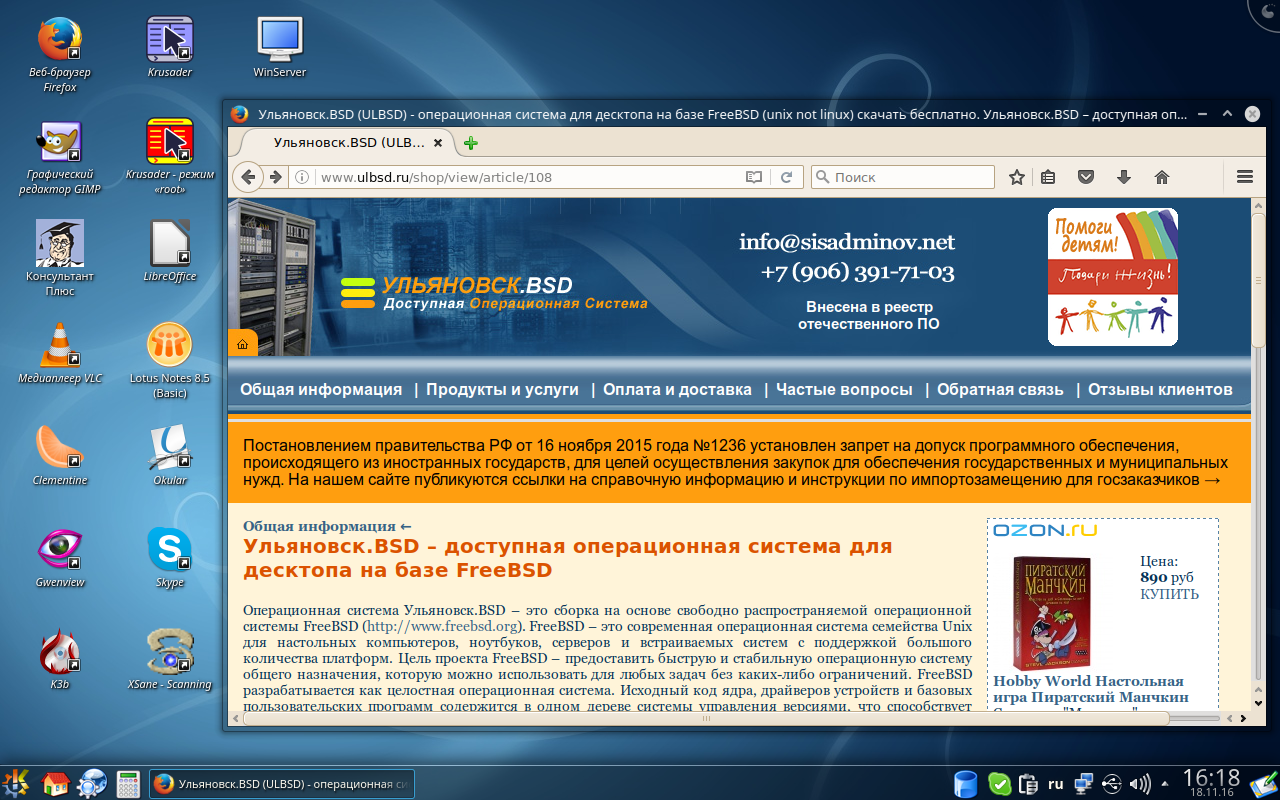
Task: Click the info@sisadminov.net email text
Action: click(847, 242)
